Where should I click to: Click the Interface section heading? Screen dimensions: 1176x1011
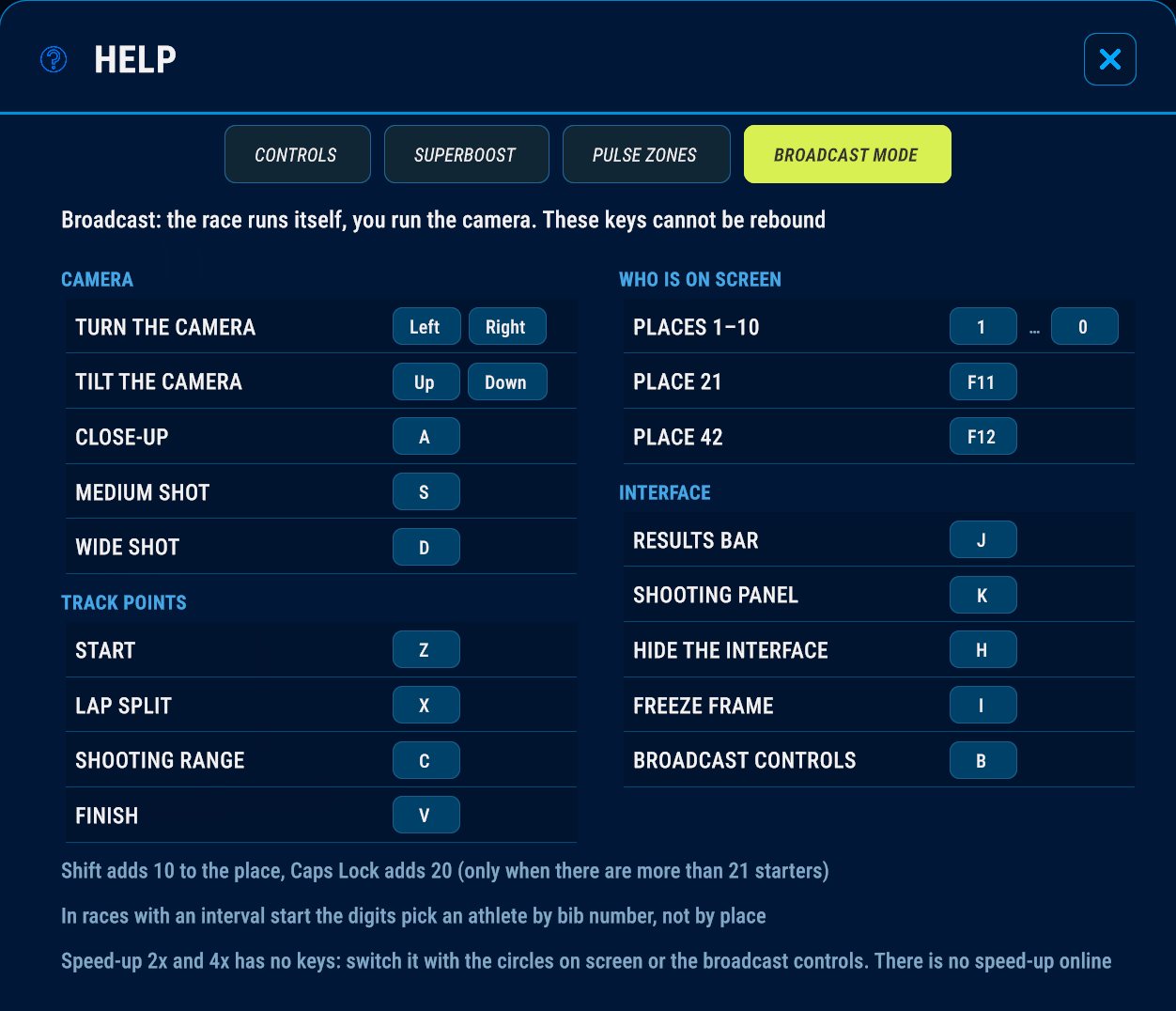[665, 492]
